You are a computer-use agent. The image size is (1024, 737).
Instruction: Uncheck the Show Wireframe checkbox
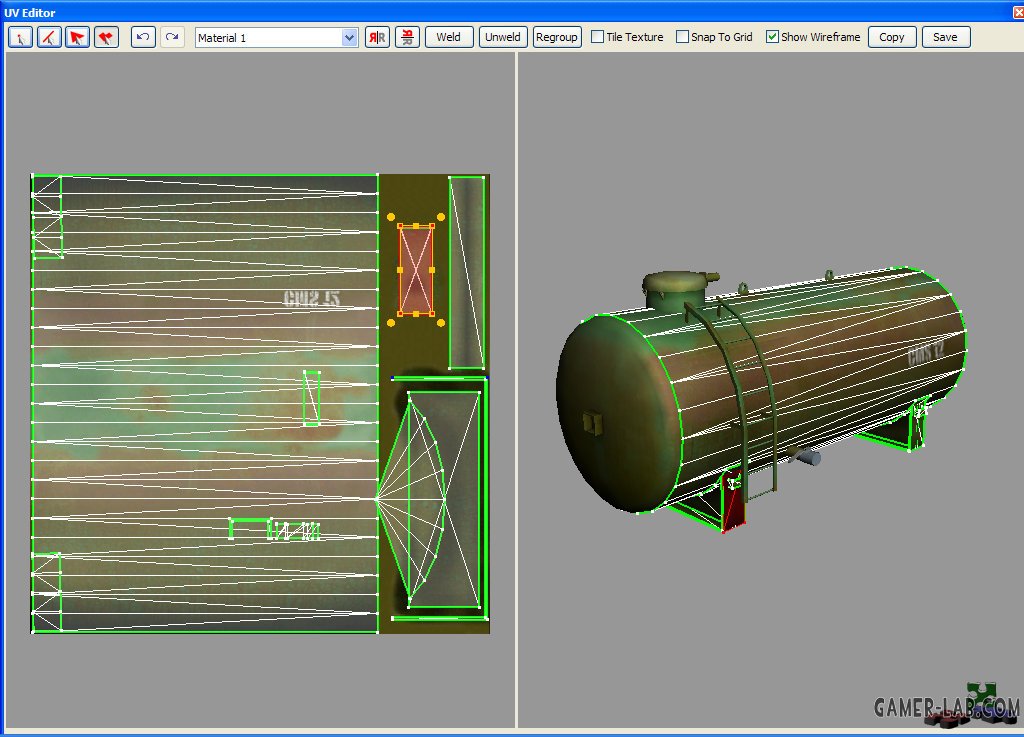[772, 37]
